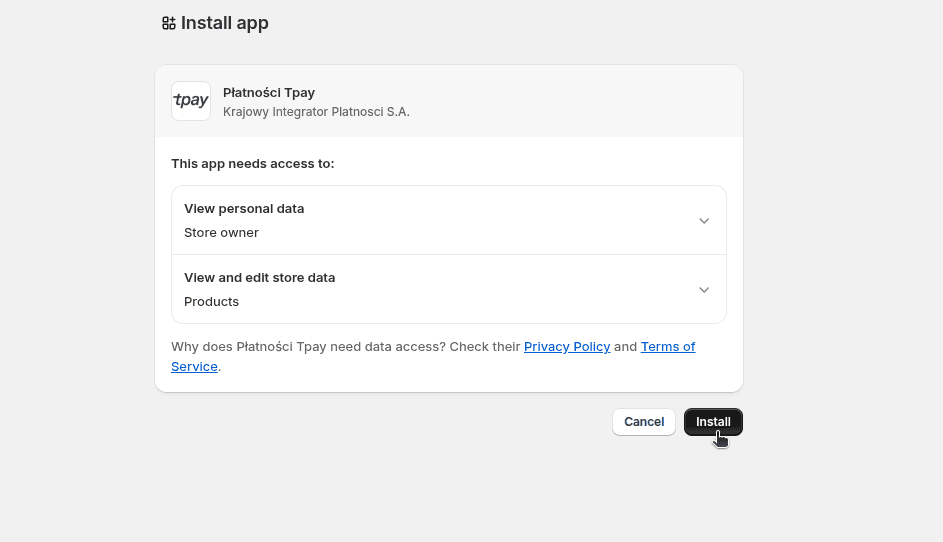Select the 'View personal data' permission title
The image size is (943, 542).
click(244, 209)
